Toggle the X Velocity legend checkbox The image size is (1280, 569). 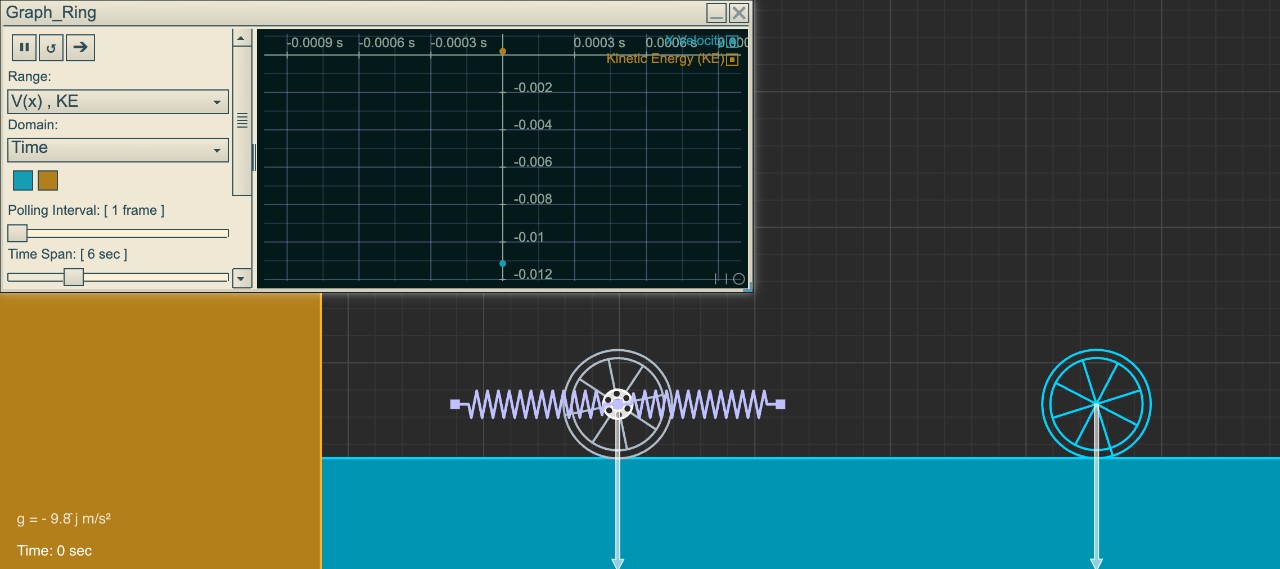click(732, 42)
